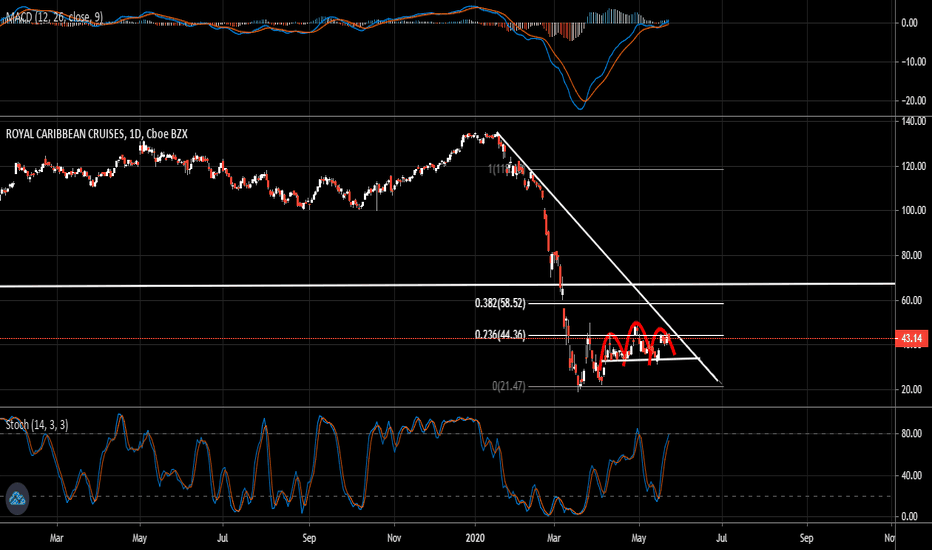The height and width of the screenshot is (550, 932).
Task: Click the Stoch (14, 3, 3) indicator label
Action: pyautogui.click(x=37, y=425)
